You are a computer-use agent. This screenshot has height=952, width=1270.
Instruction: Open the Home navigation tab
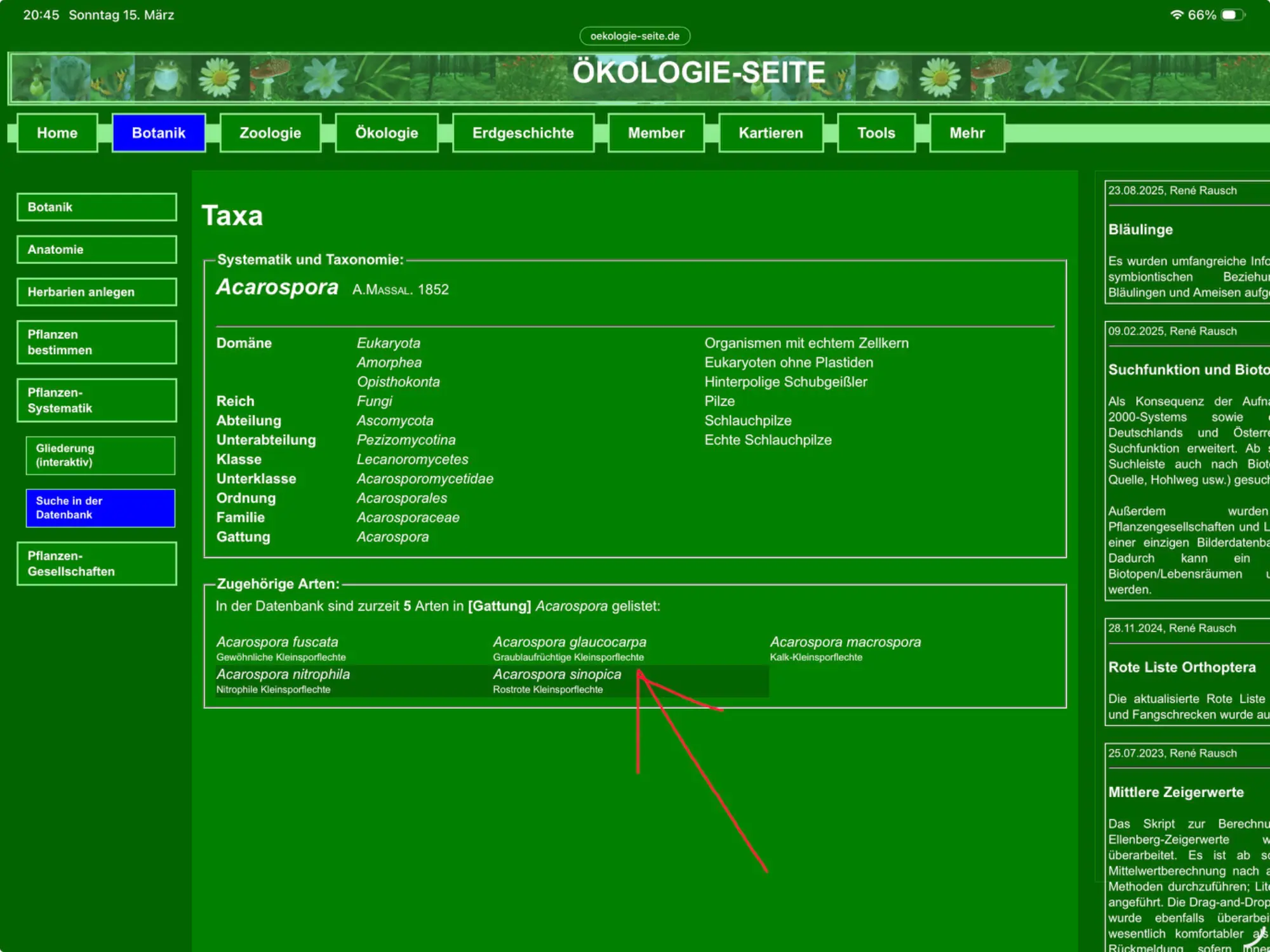(57, 133)
